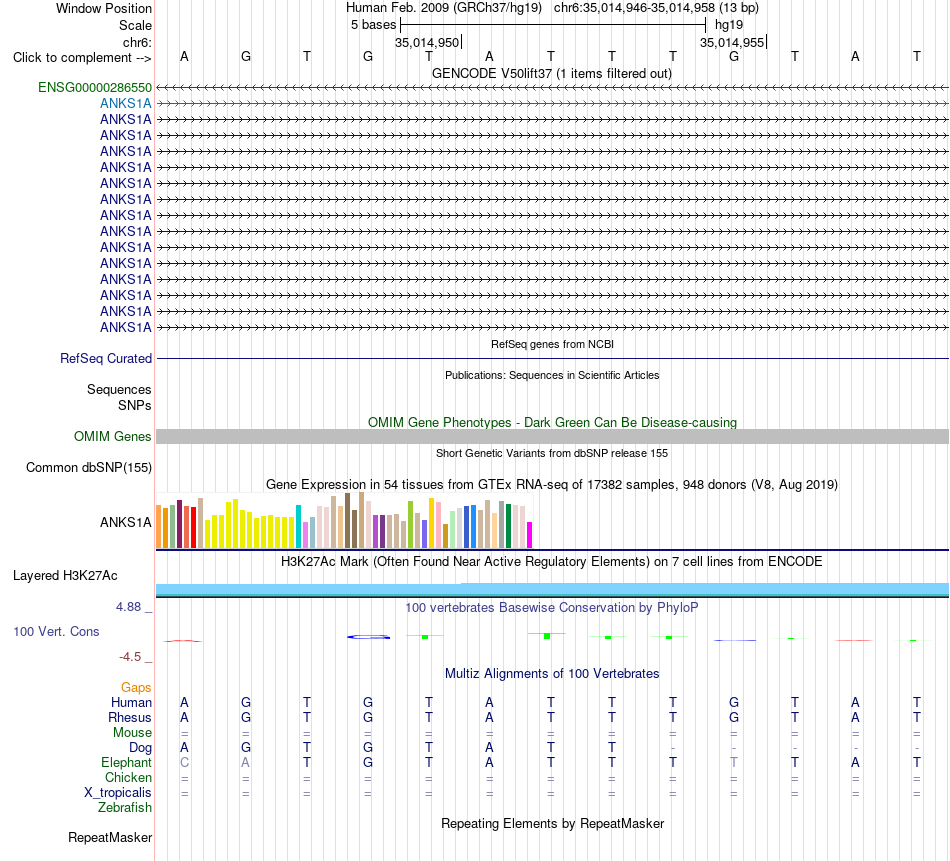This screenshot has height=861, width=950.
Task: Click the 'hg19' label beside the scale bar
Action: pyautogui.click(x=729, y=25)
